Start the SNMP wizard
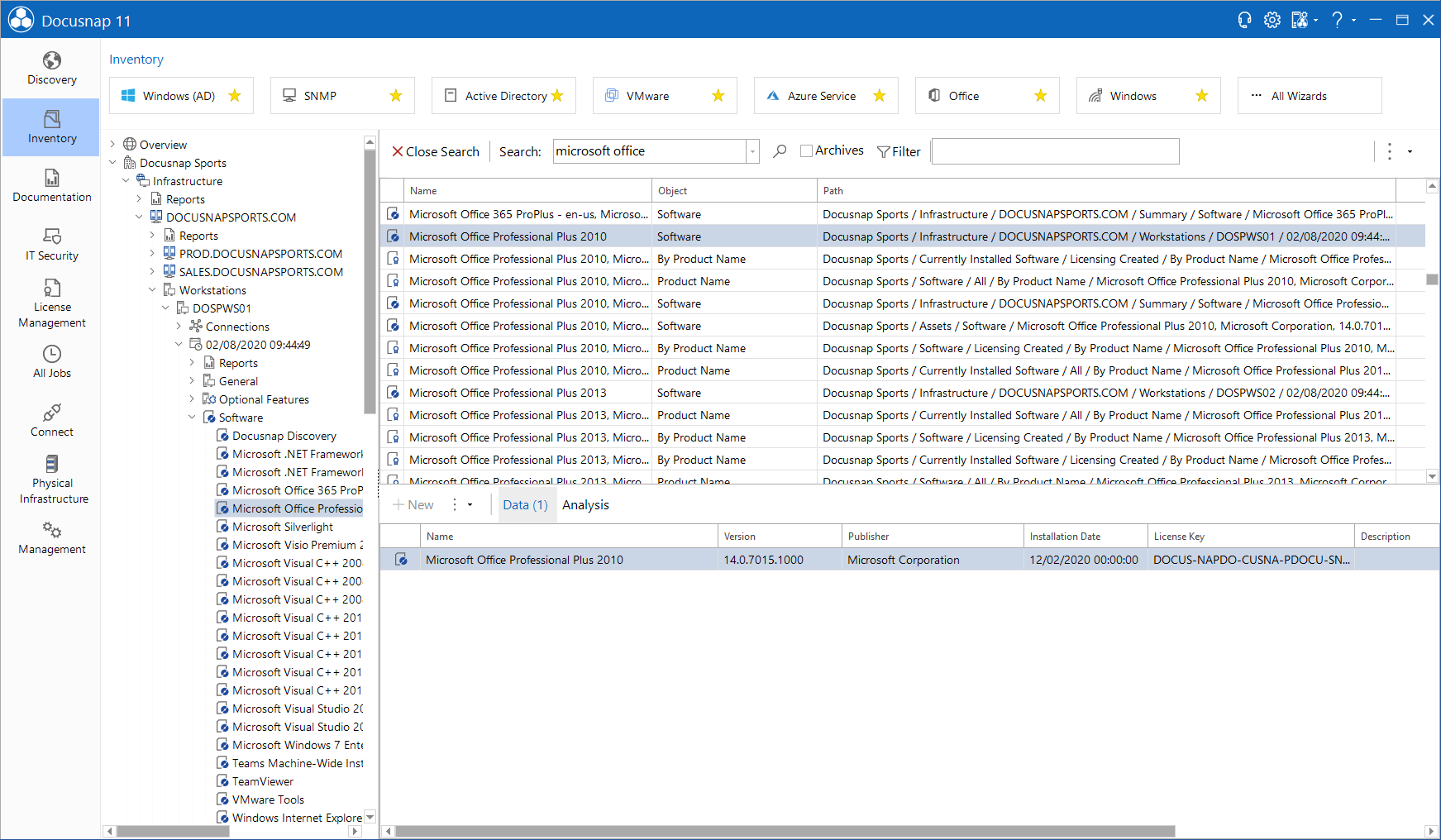 click(342, 96)
